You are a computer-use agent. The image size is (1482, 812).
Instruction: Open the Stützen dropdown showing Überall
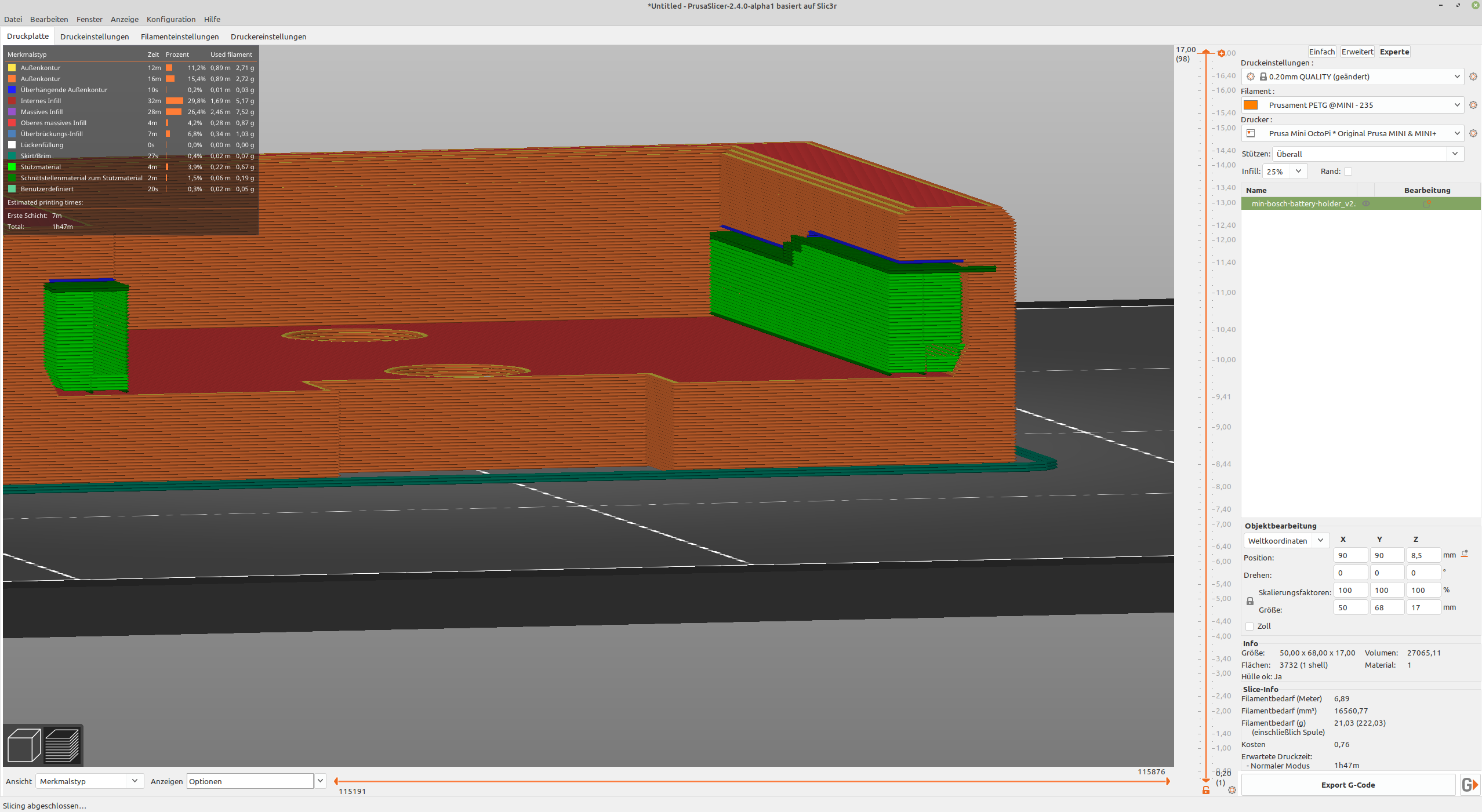pyautogui.click(x=1368, y=154)
